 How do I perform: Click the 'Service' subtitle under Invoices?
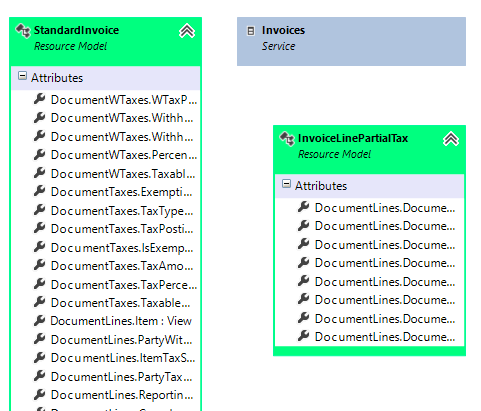[278, 46]
